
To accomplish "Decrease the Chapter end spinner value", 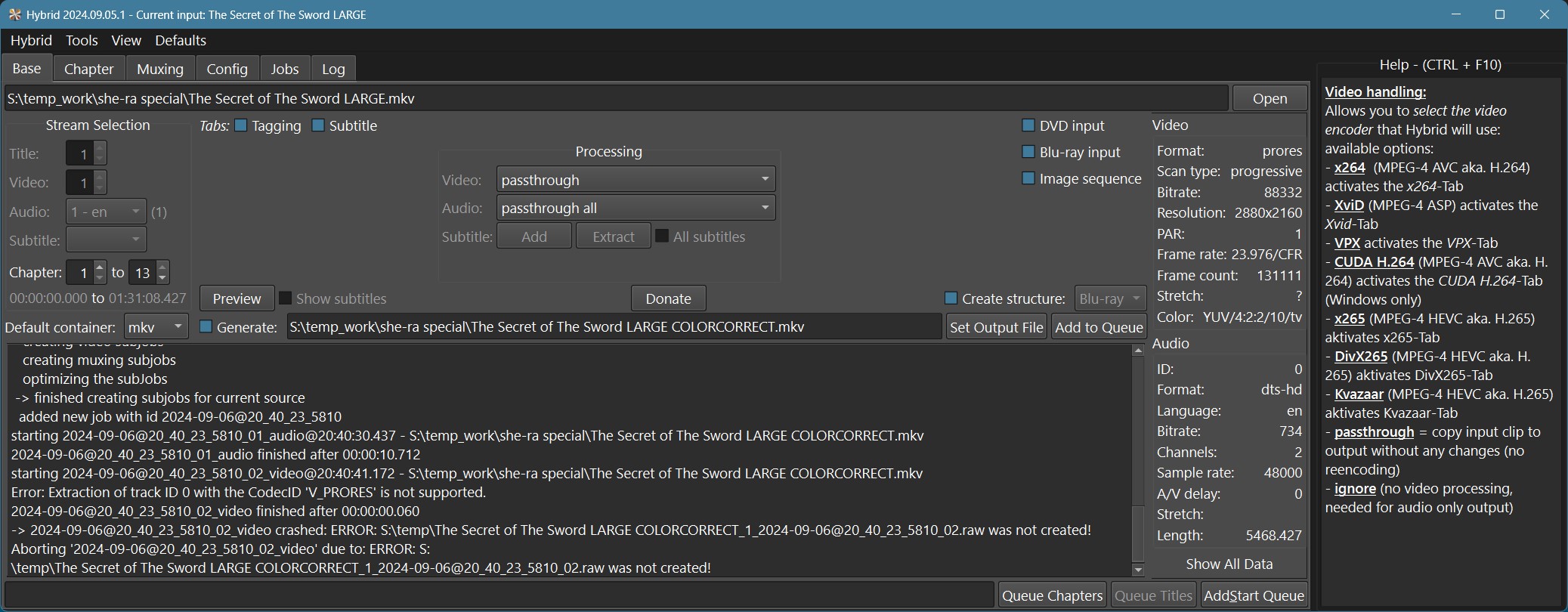I will tap(163, 277).
